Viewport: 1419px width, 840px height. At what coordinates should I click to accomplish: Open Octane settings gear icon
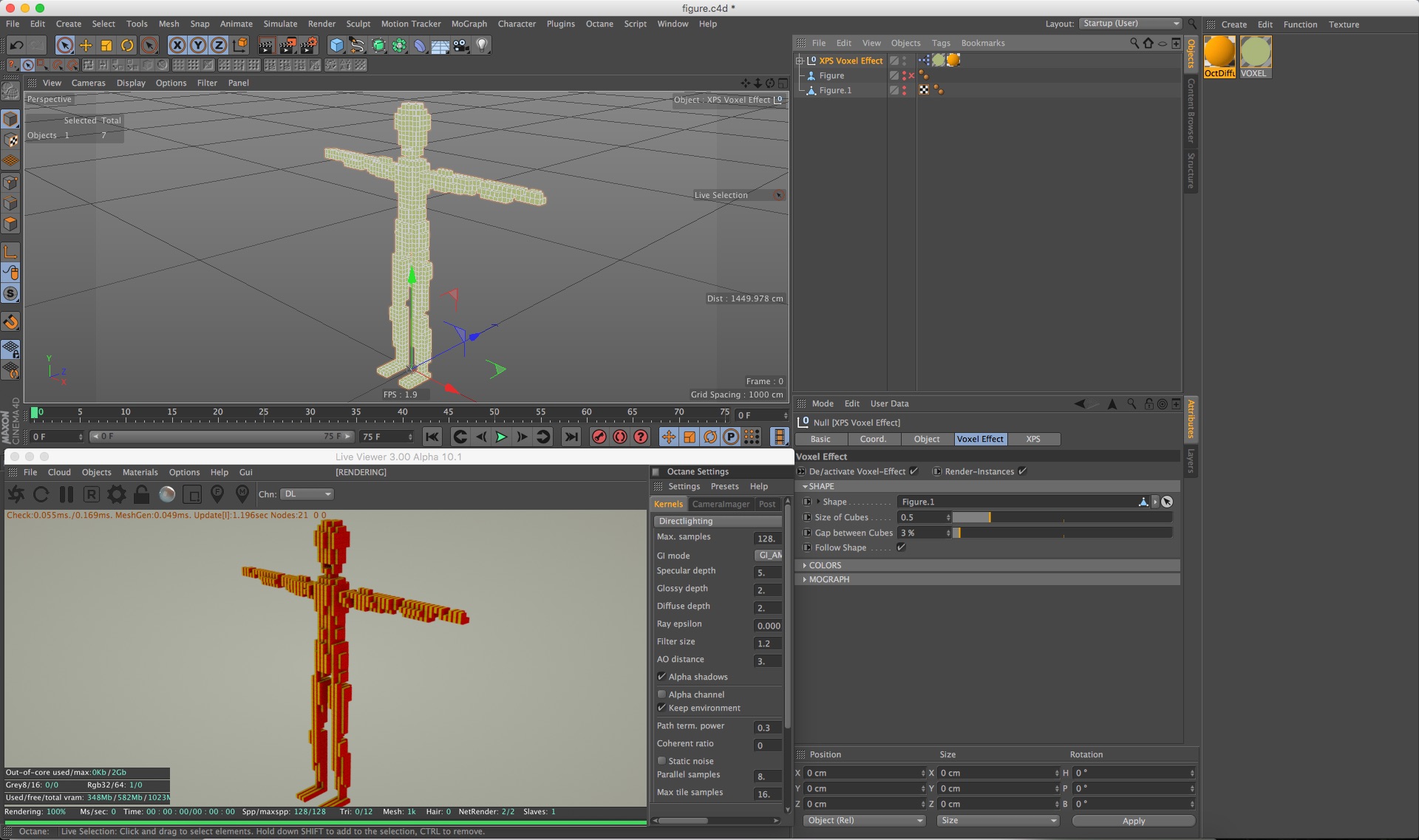coord(117,494)
